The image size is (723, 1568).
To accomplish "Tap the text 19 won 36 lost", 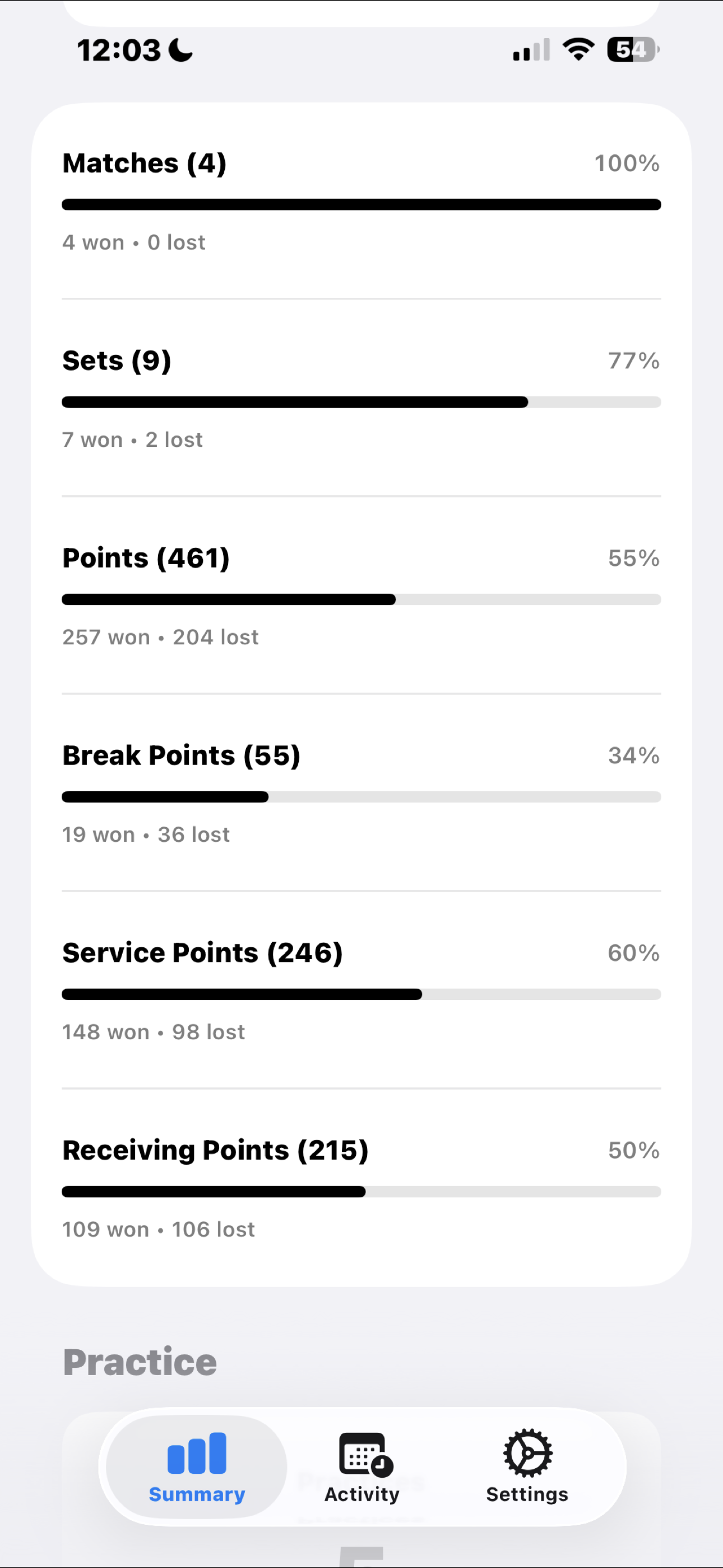I will coord(146,834).
